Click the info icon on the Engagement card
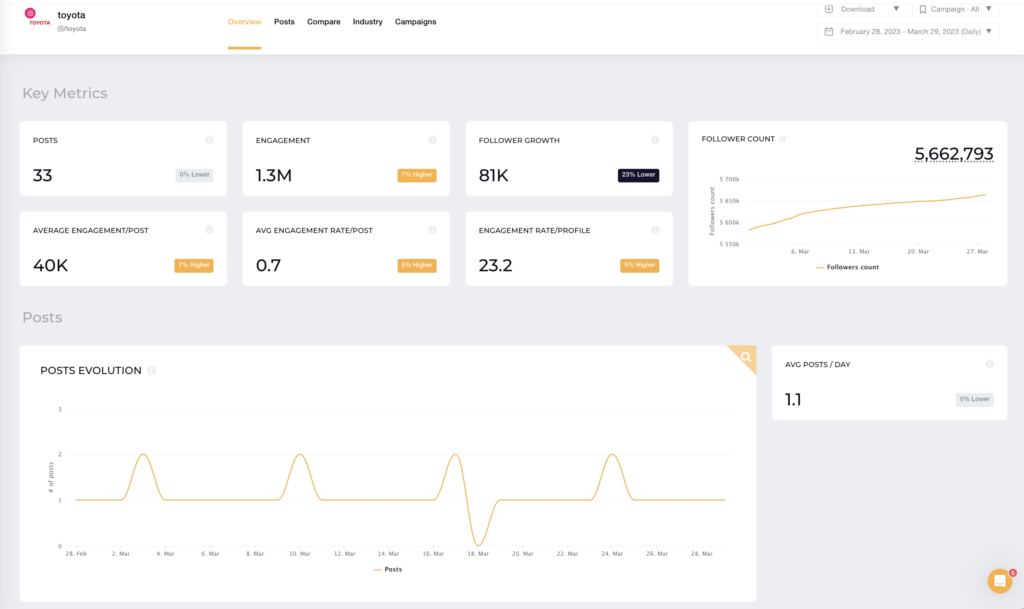Screen dimensions: 1024x609 (432, 140)
